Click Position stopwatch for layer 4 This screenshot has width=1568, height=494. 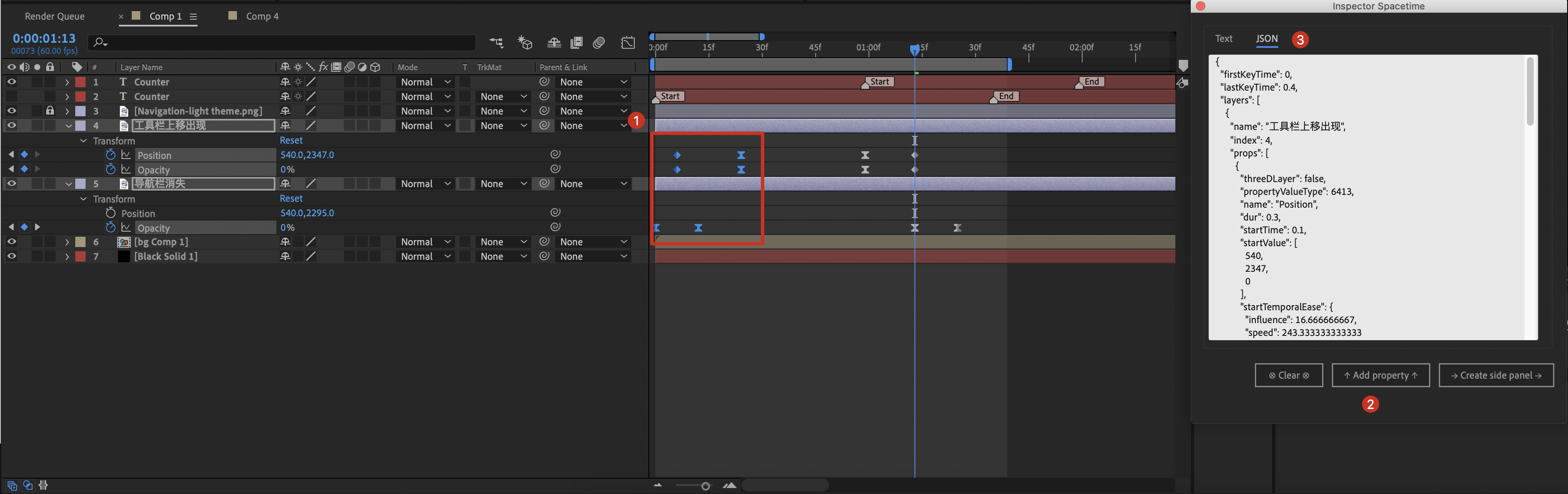tap(110, 155)
